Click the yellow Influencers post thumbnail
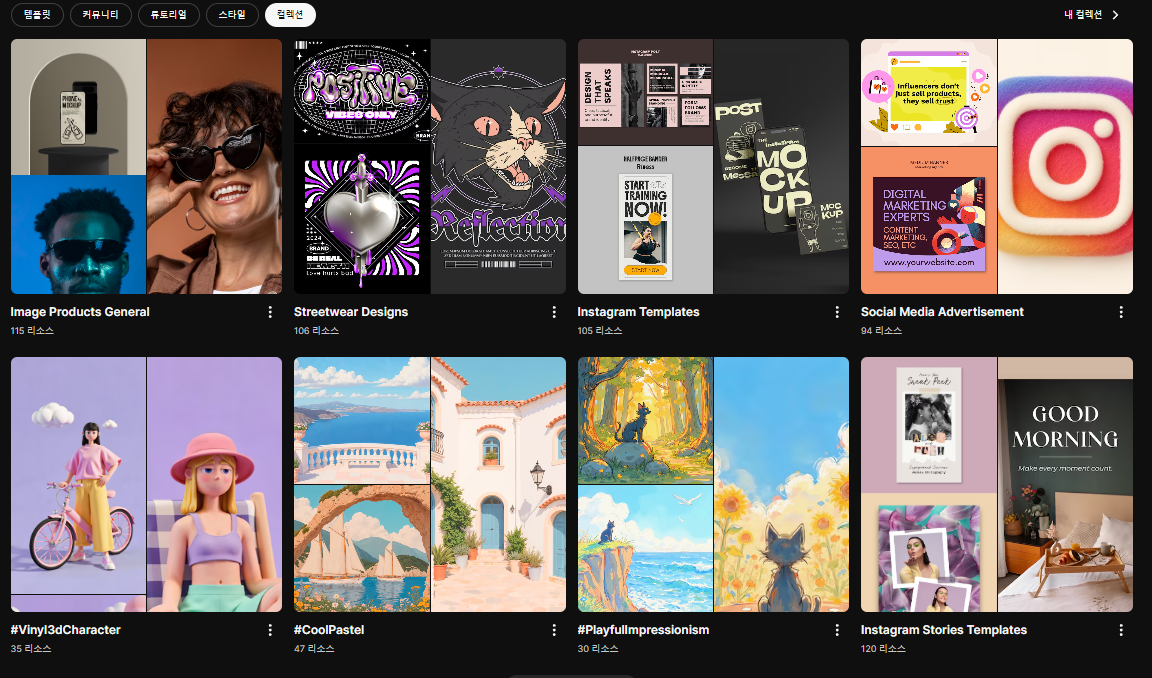This screenshot has width=1152, height=678. coord(929,93)
